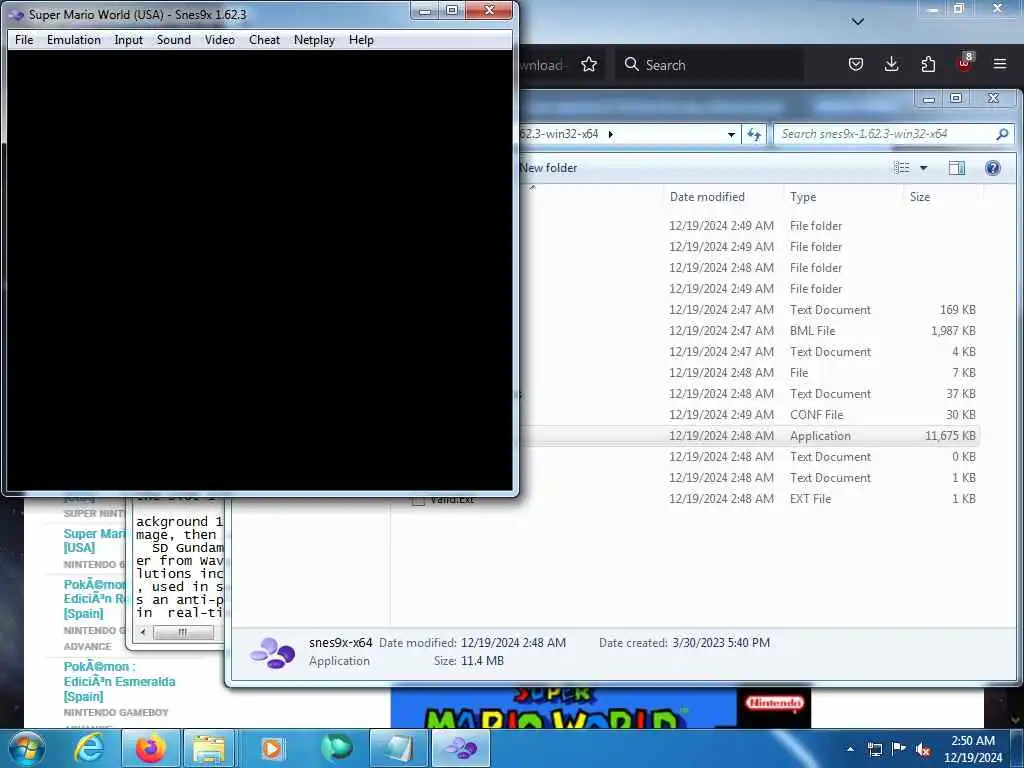Open the Video menu in Snes9x
This screenshot has height=768, width=1024.
point(219,40)
